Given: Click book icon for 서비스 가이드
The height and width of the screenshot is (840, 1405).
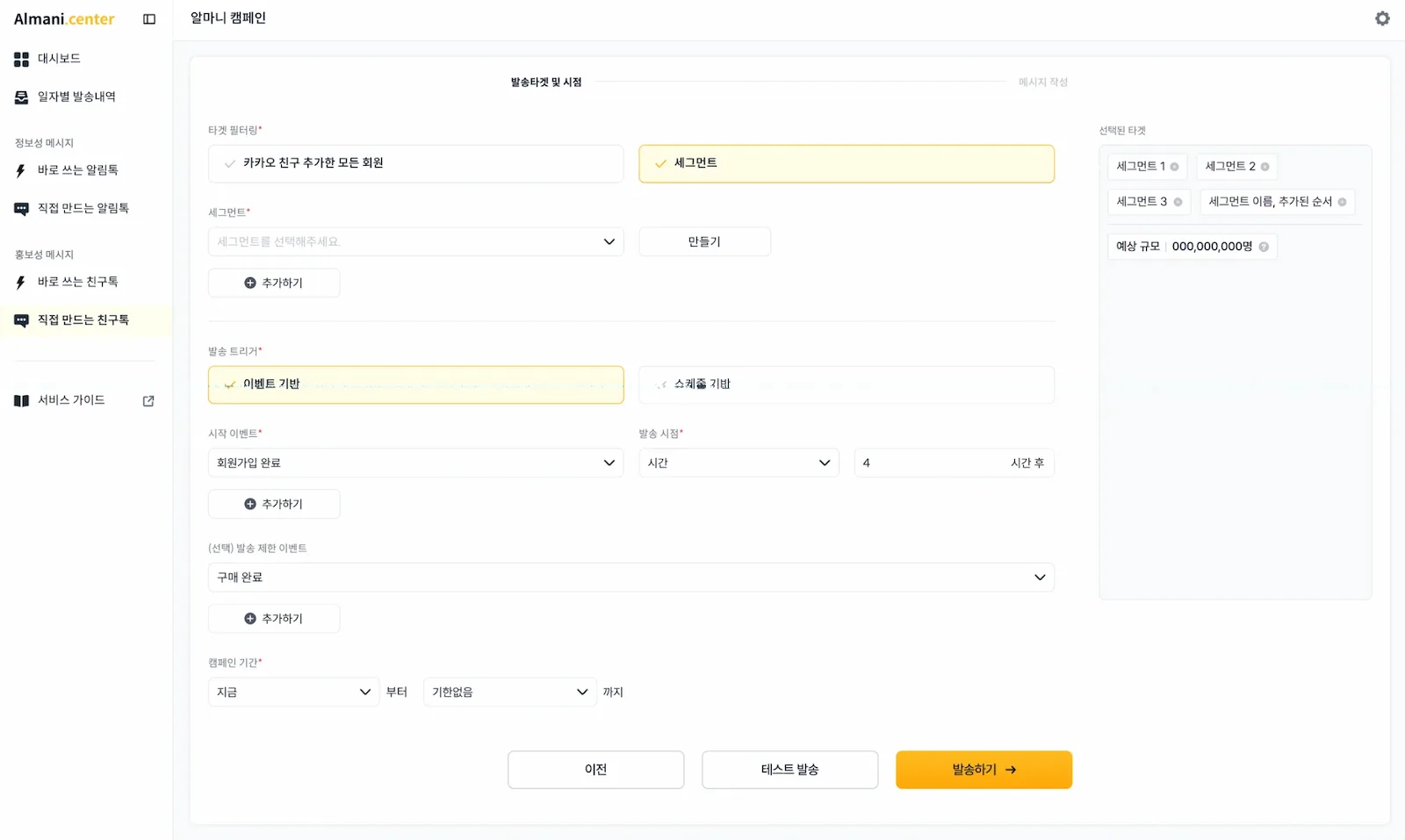Looking at the screenshot, I should pos(21,400).
